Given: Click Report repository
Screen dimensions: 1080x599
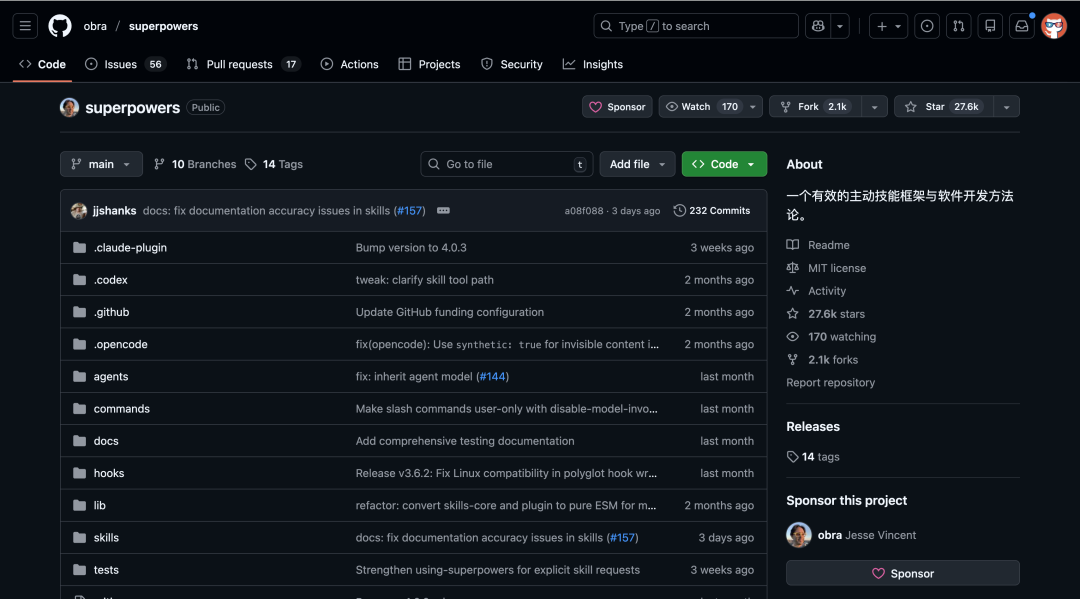Looking at the screenshot, I should click(x=831, y=383).
